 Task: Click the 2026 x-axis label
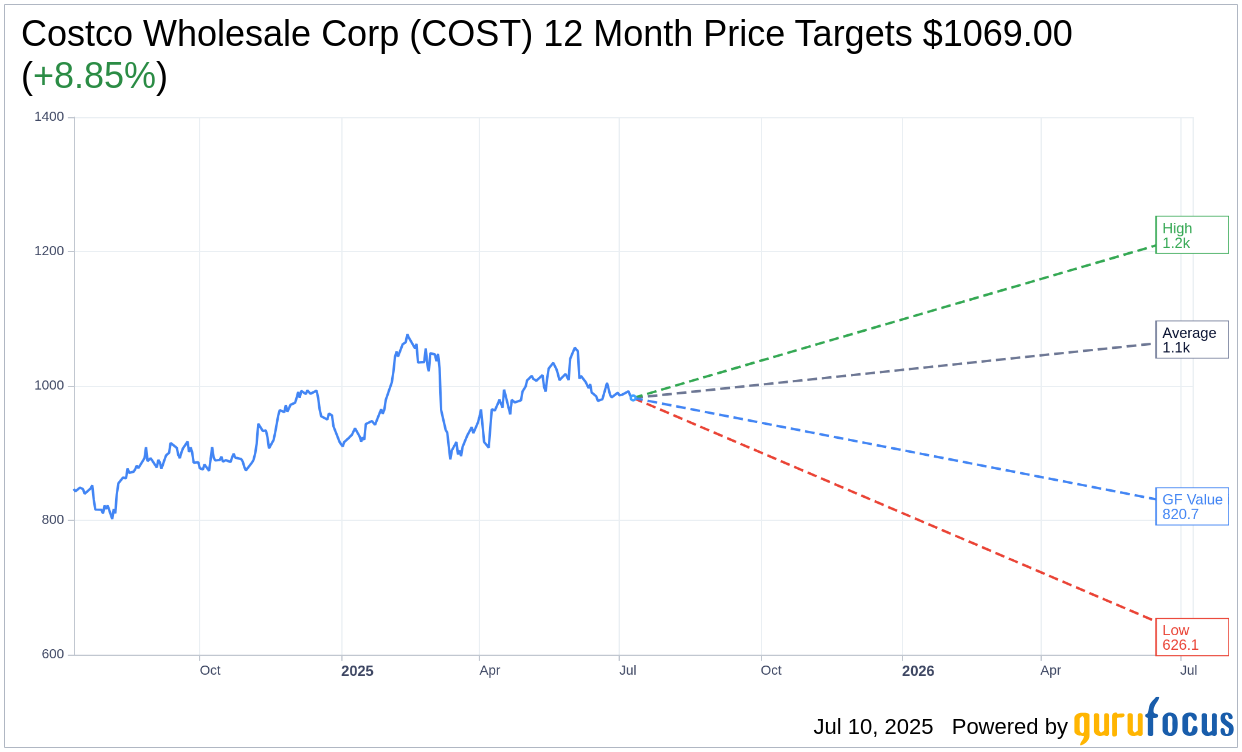click(x=918, y=671)
